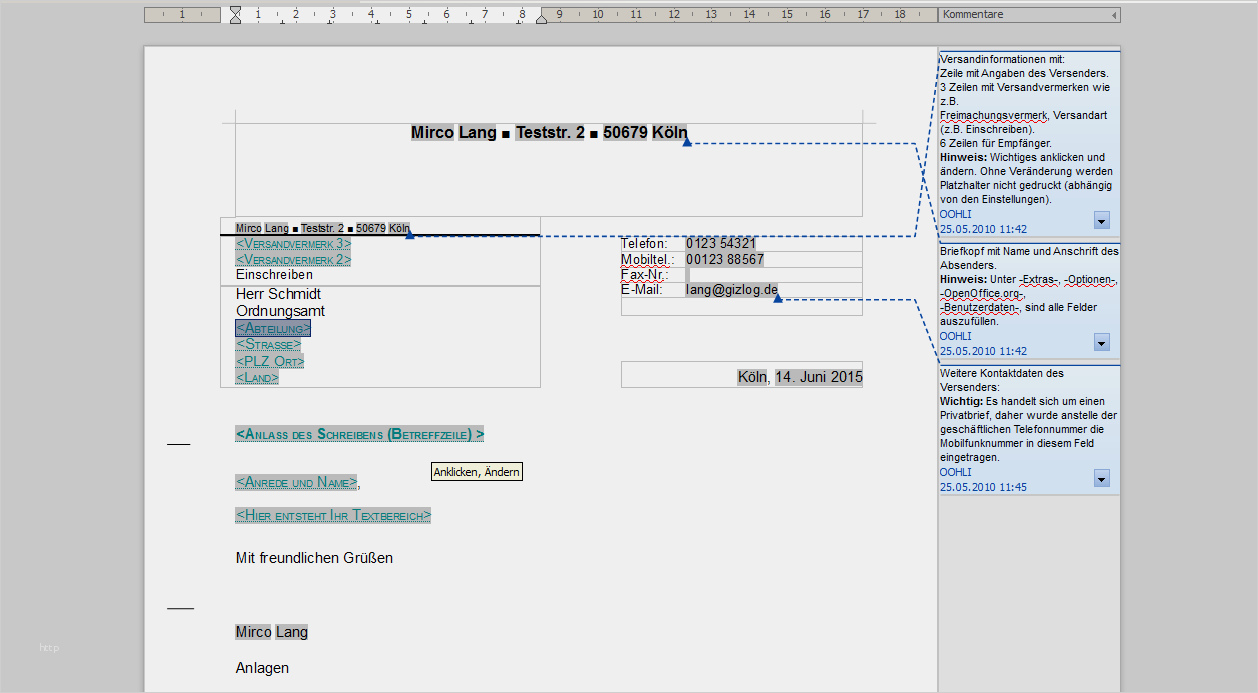The height and width of the screenshot is (693, 1258).
Task: Click the <Versandvermerk 3> placeholder
Action: pos(293,243)
